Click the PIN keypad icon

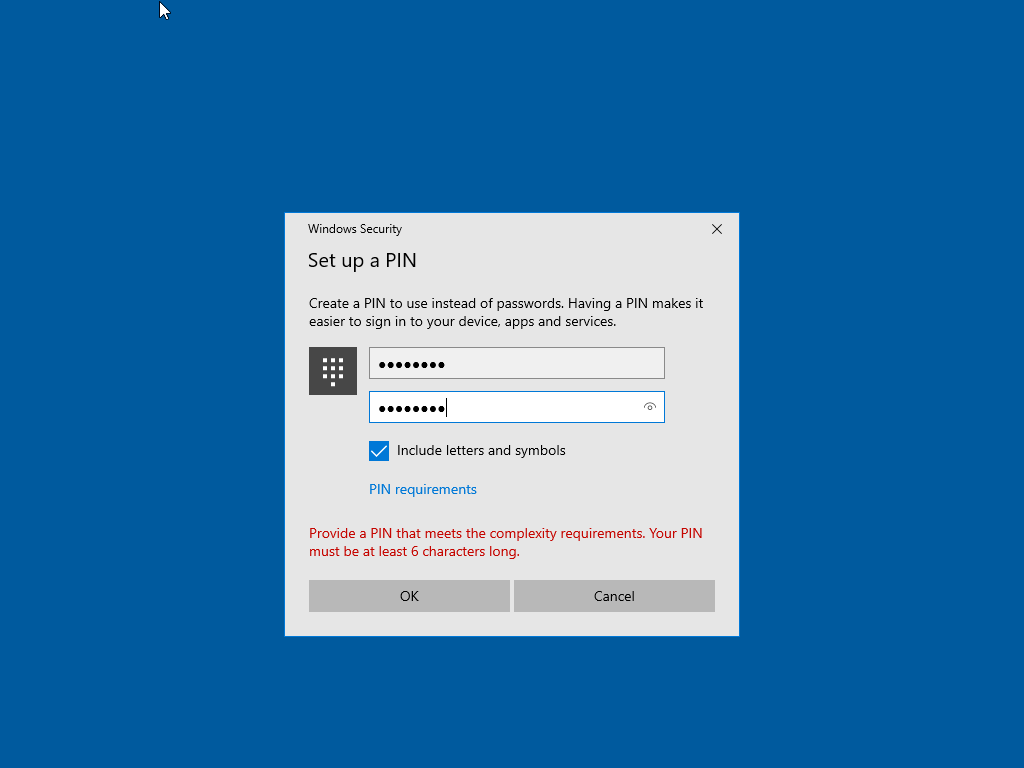[333, 371]
